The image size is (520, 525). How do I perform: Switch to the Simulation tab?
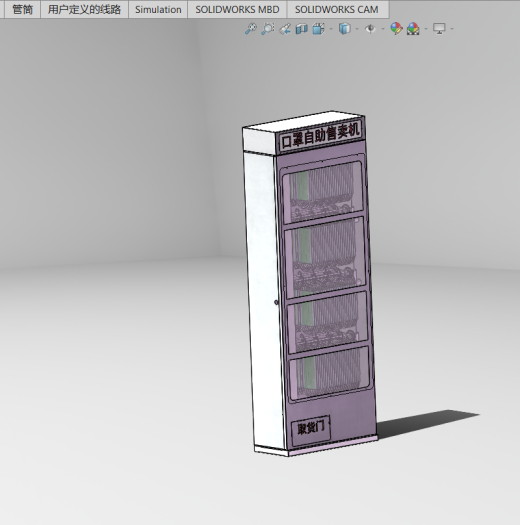coord(158,9)
